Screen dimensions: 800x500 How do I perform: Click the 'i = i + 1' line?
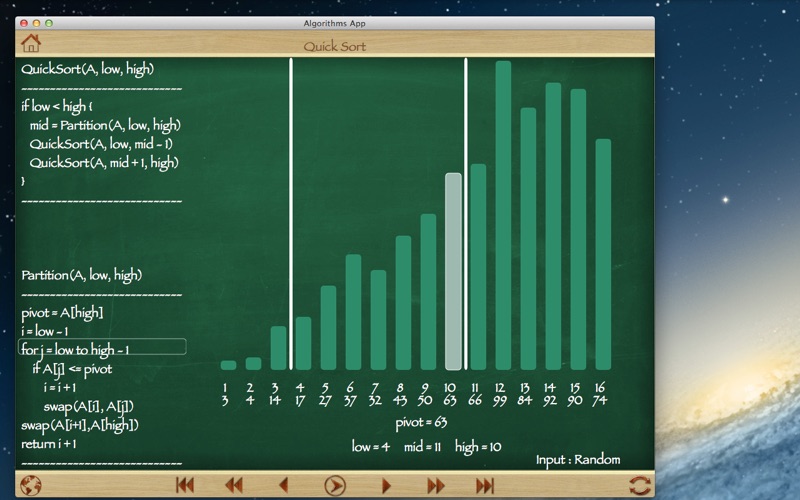60,388
